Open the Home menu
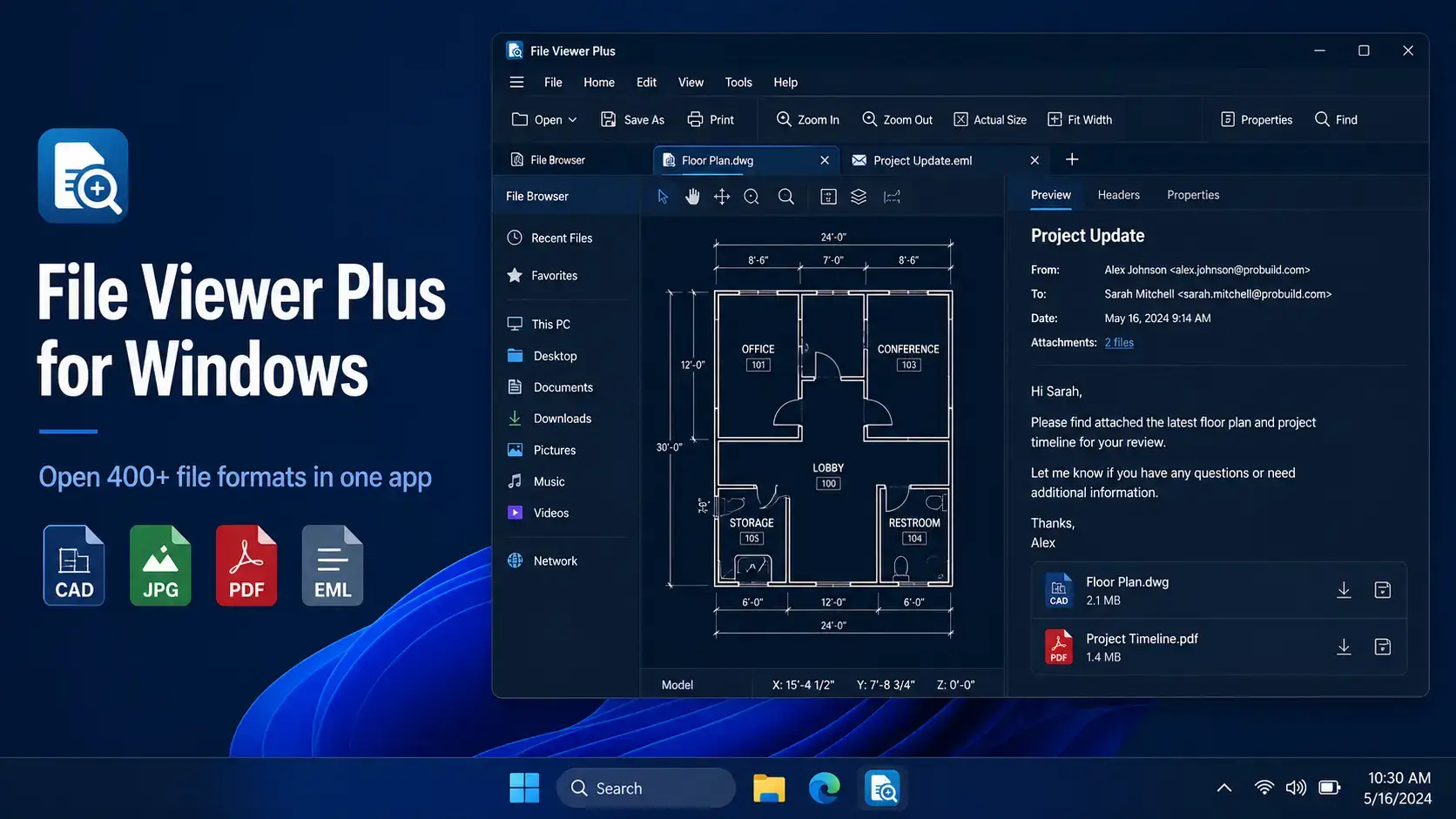 [x=599, y=82]
